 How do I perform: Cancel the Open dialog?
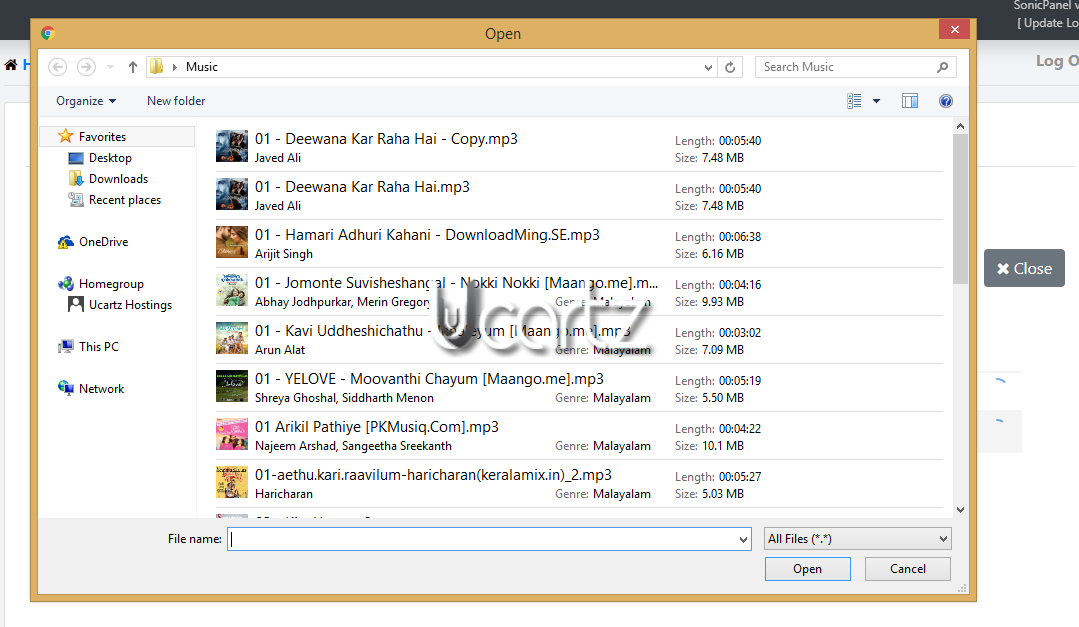908,569
